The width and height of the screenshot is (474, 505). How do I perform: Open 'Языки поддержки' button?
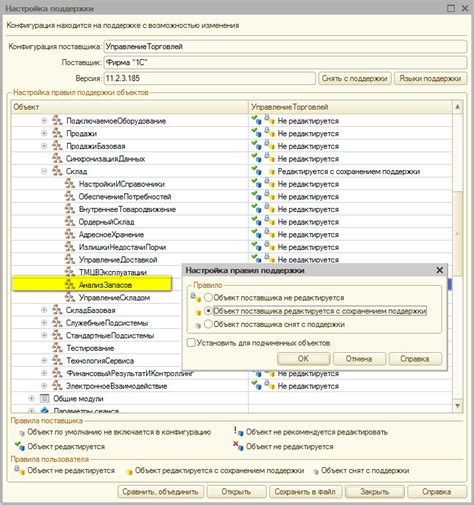coord(430,79)
